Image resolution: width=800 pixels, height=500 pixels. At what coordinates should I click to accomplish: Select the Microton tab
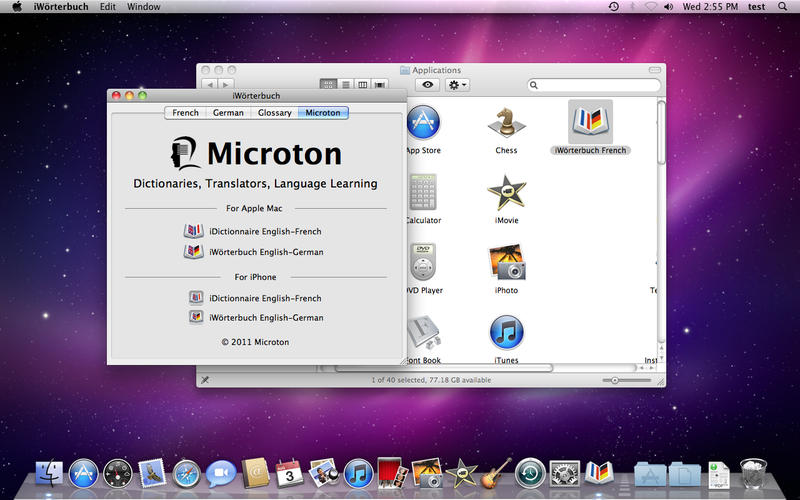(323, 113)
